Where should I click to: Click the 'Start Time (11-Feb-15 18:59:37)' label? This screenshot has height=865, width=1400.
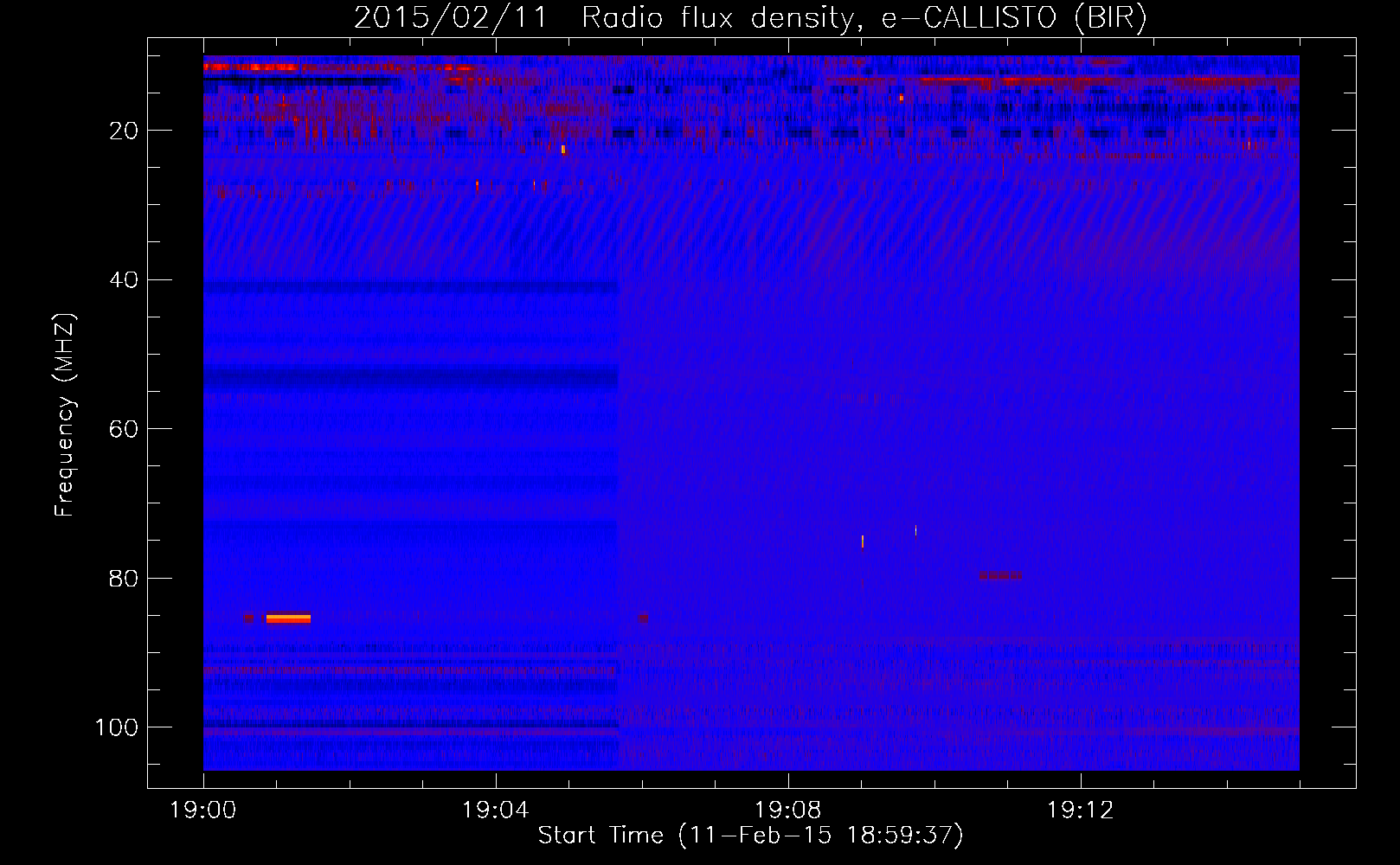tap(750, 836)
